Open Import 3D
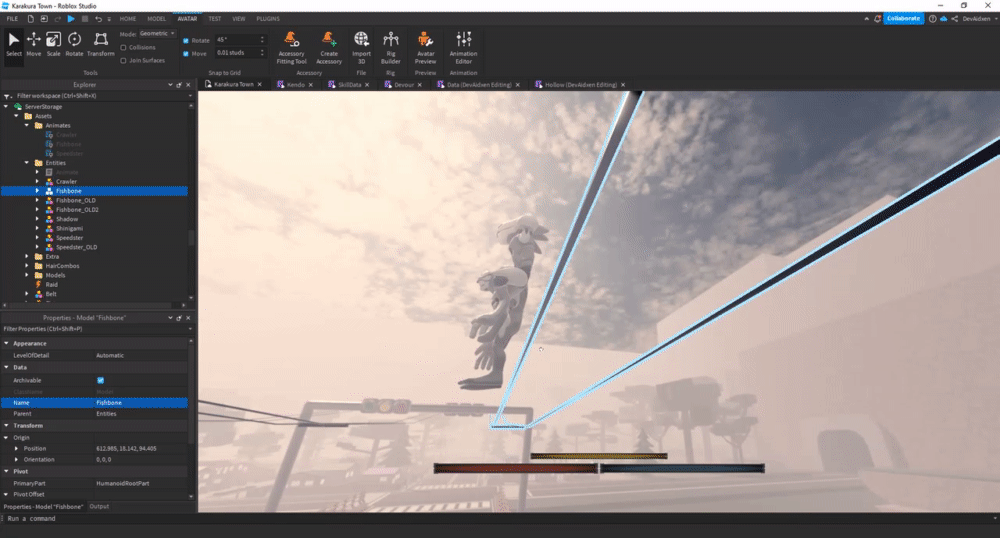This screenshot has height=538, width=1000. point(361,48)
